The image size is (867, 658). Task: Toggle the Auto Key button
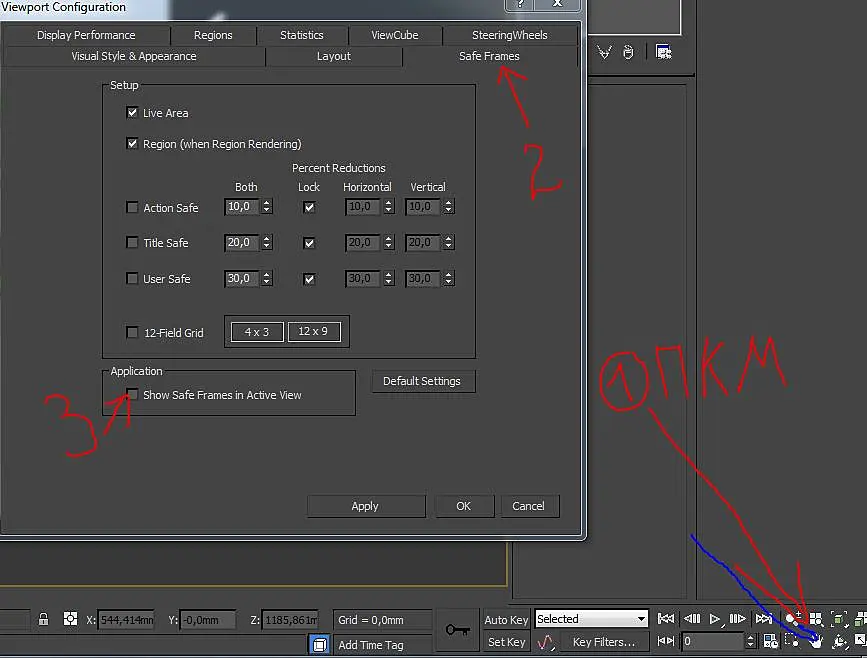(x=506, y=620)
